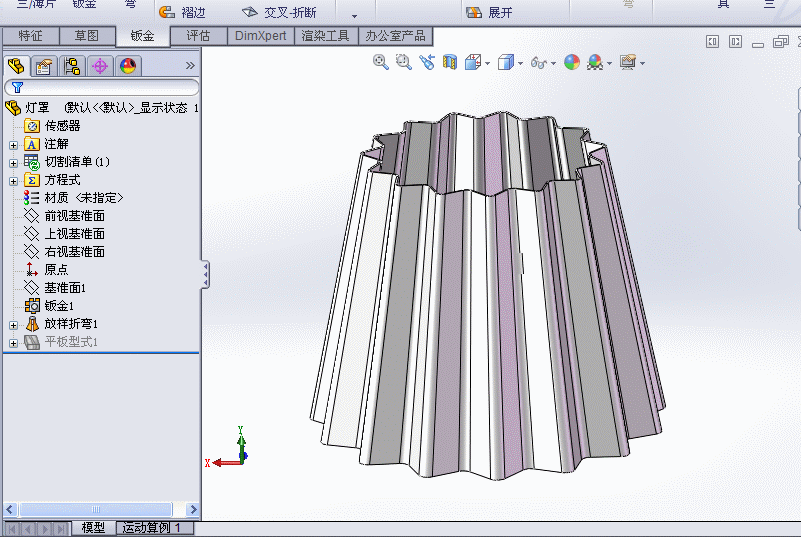Click the 切割清单 cut list icon
The image size is (801, 537).
pos(32,162)
